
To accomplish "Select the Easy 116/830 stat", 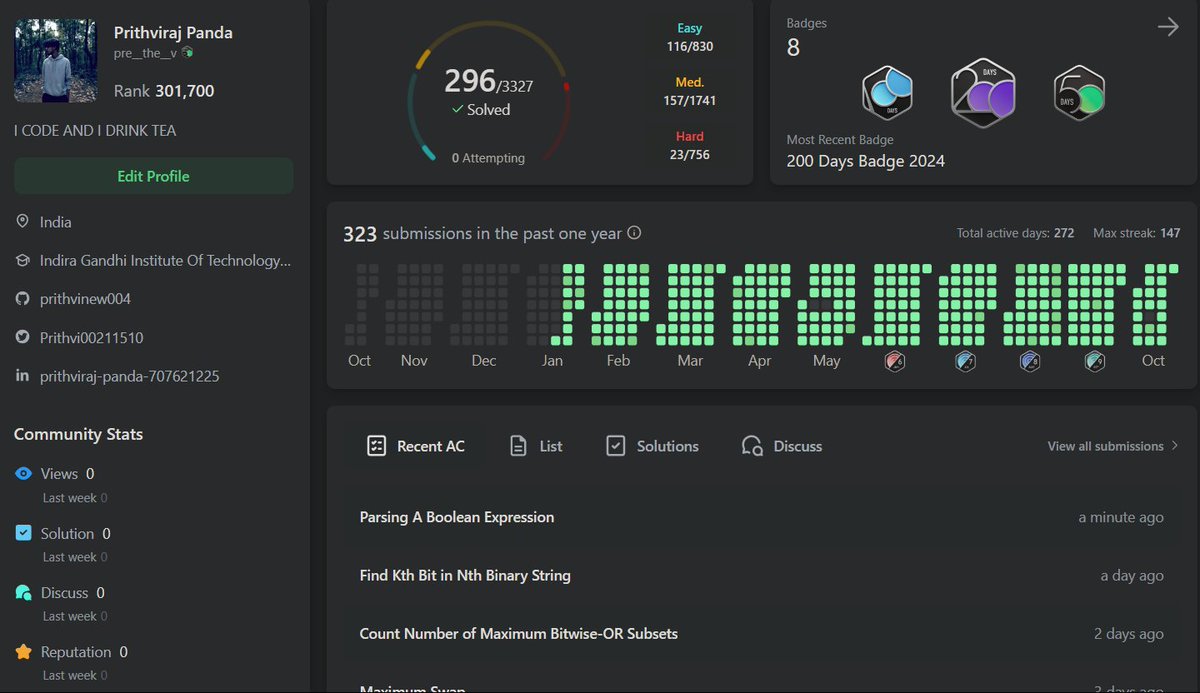I will point(690,37).
